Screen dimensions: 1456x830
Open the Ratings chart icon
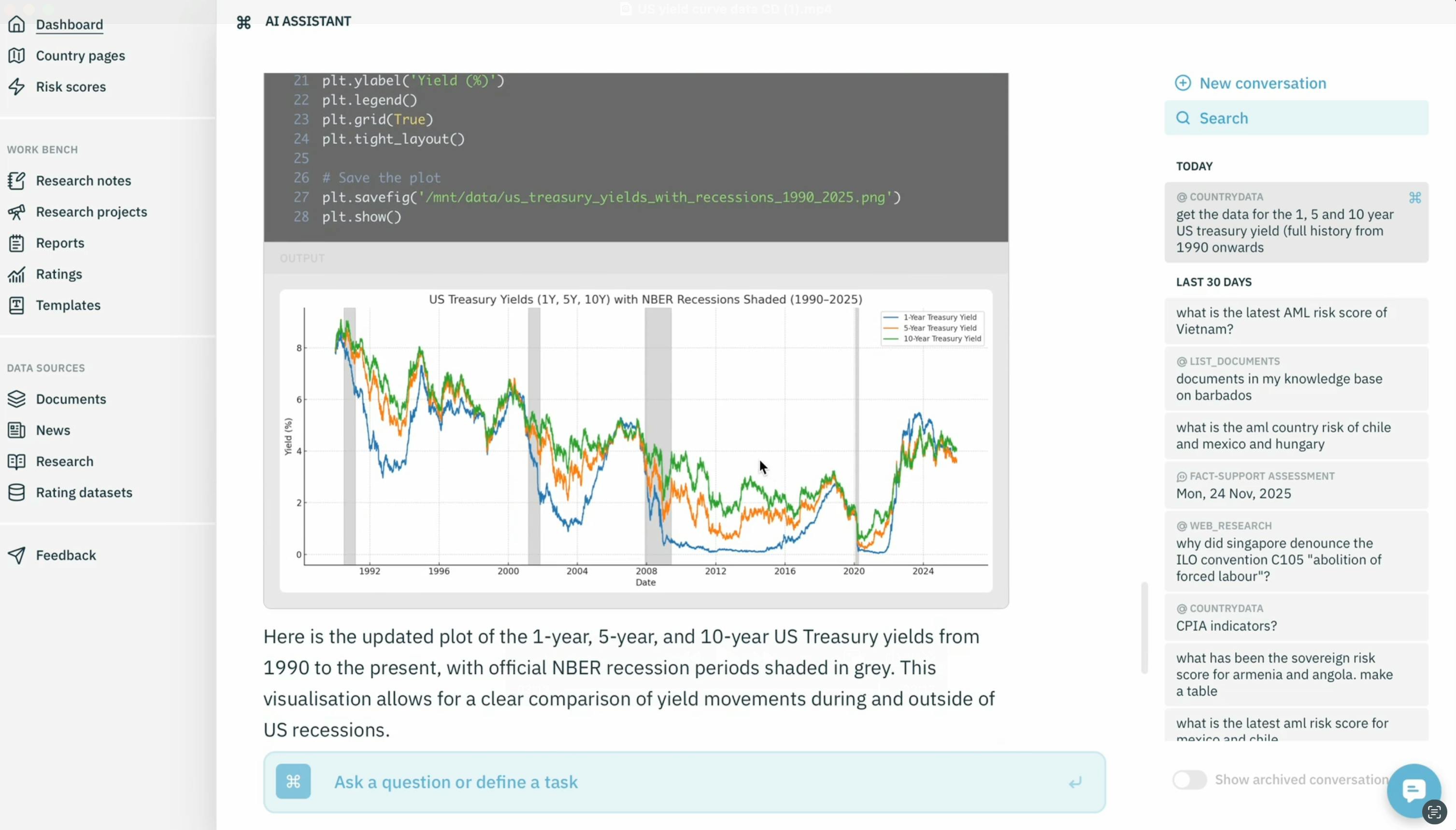(16, 274)
